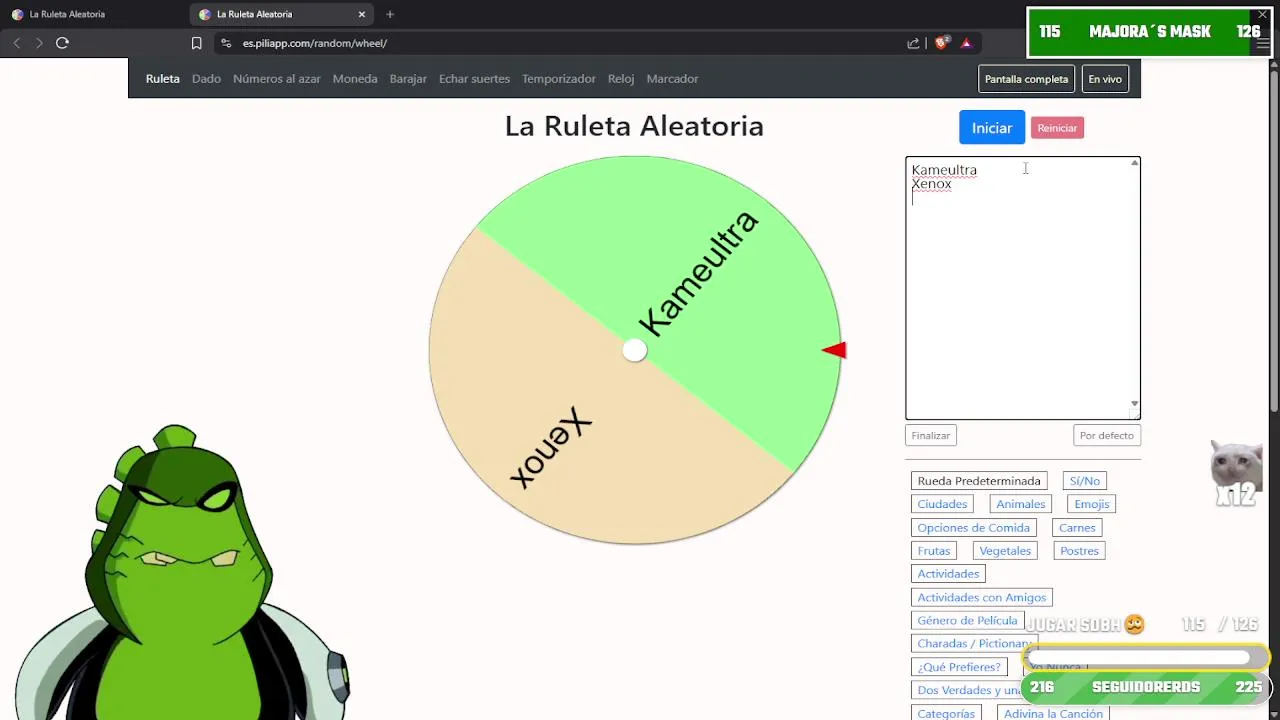This screenshot has width=1280, height=720.
Task: Open the Temporizador menu item
Action: [559, 79]
